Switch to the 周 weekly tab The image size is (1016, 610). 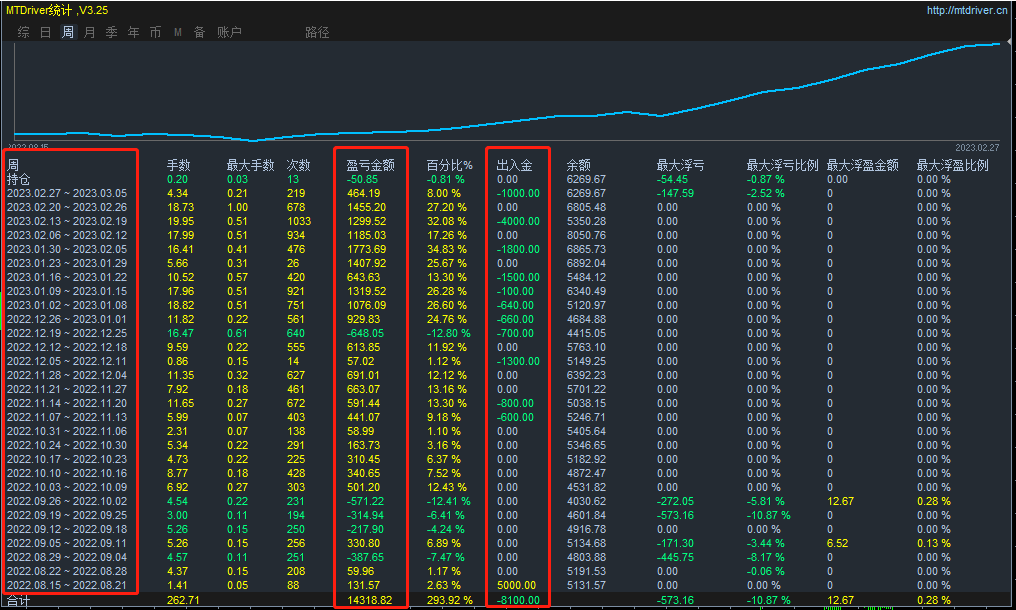tap(67, 31)
